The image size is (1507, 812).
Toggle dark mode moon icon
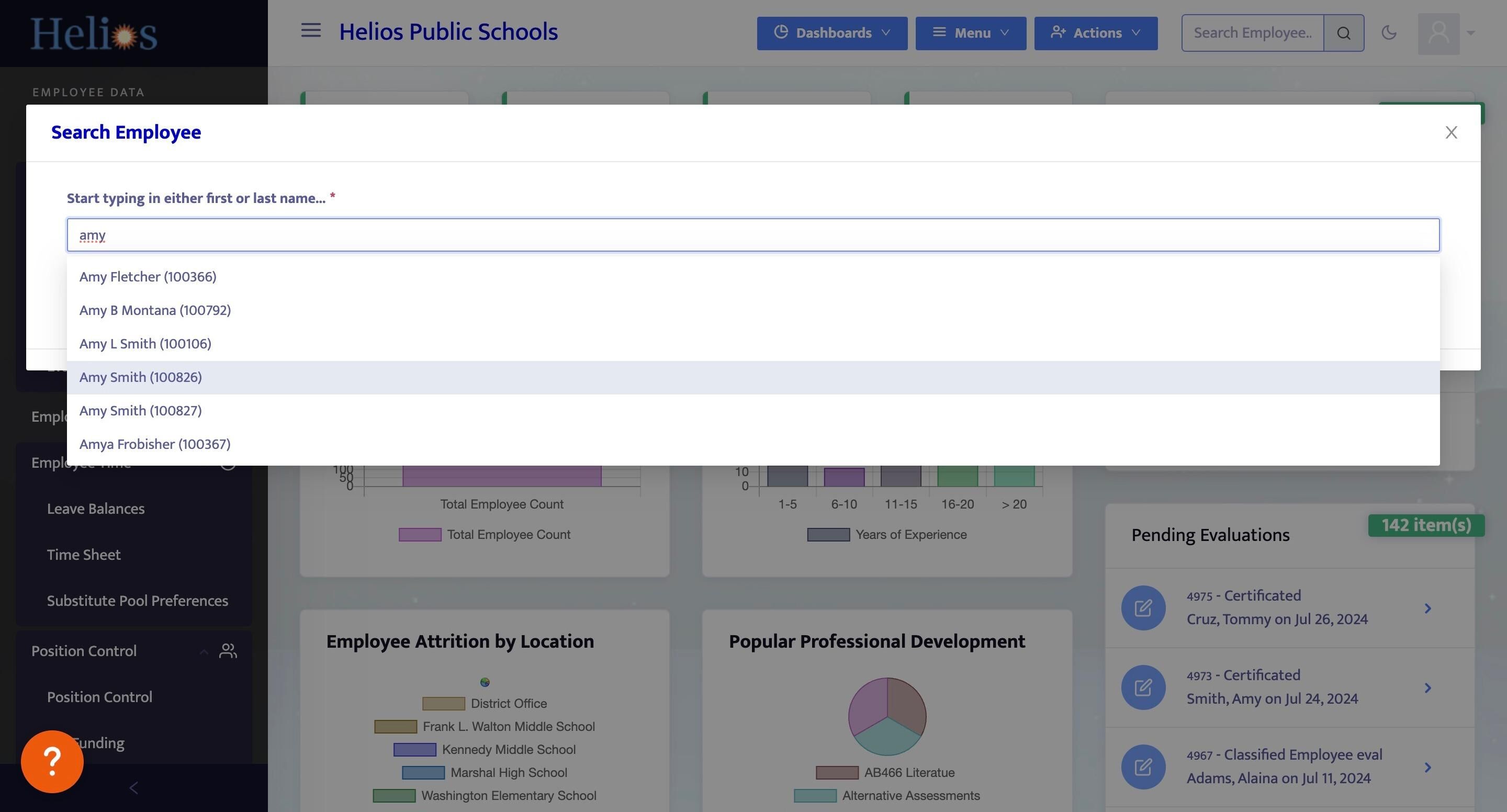tap(1389, 33)
